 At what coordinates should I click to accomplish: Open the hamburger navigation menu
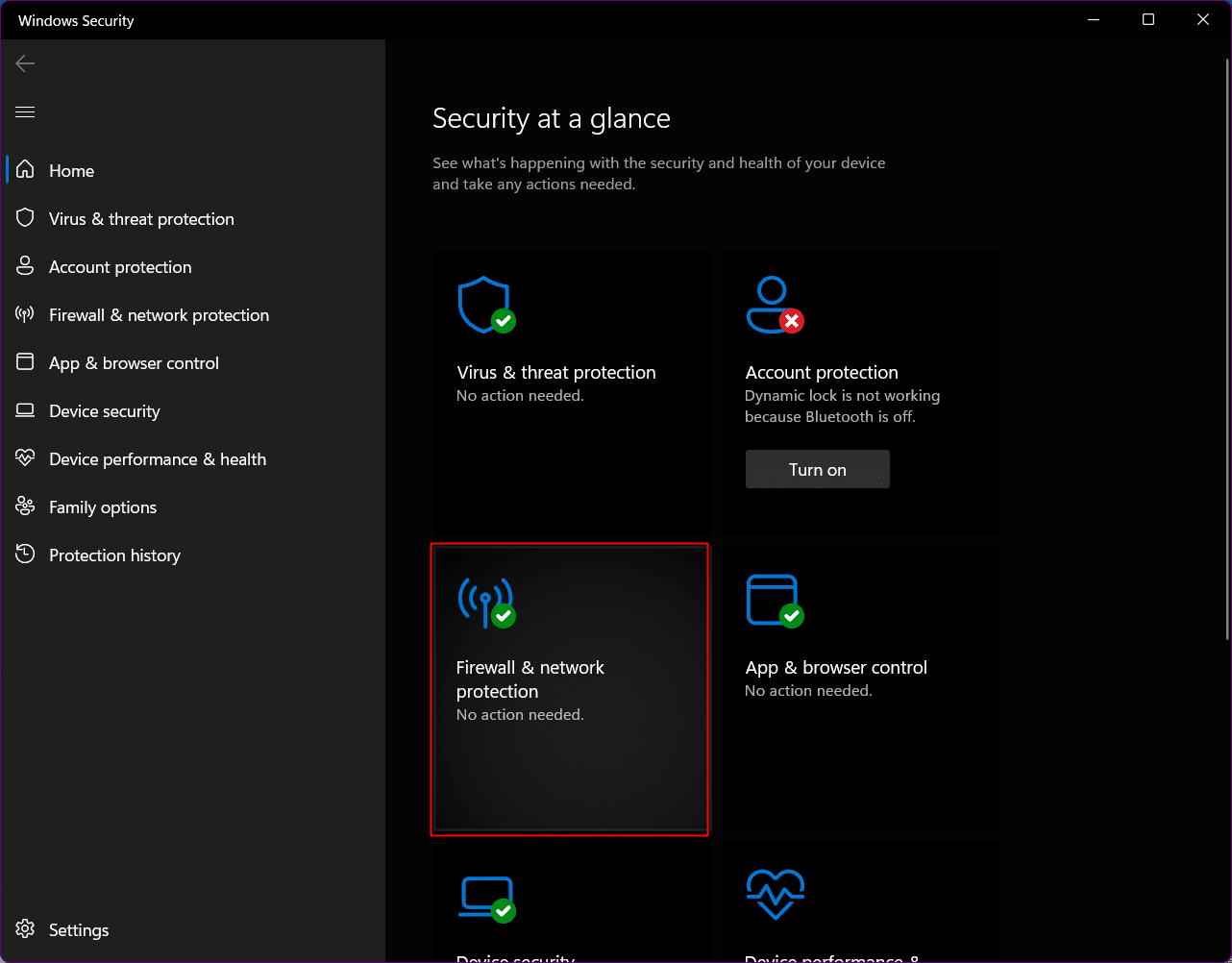pos(25,112)
